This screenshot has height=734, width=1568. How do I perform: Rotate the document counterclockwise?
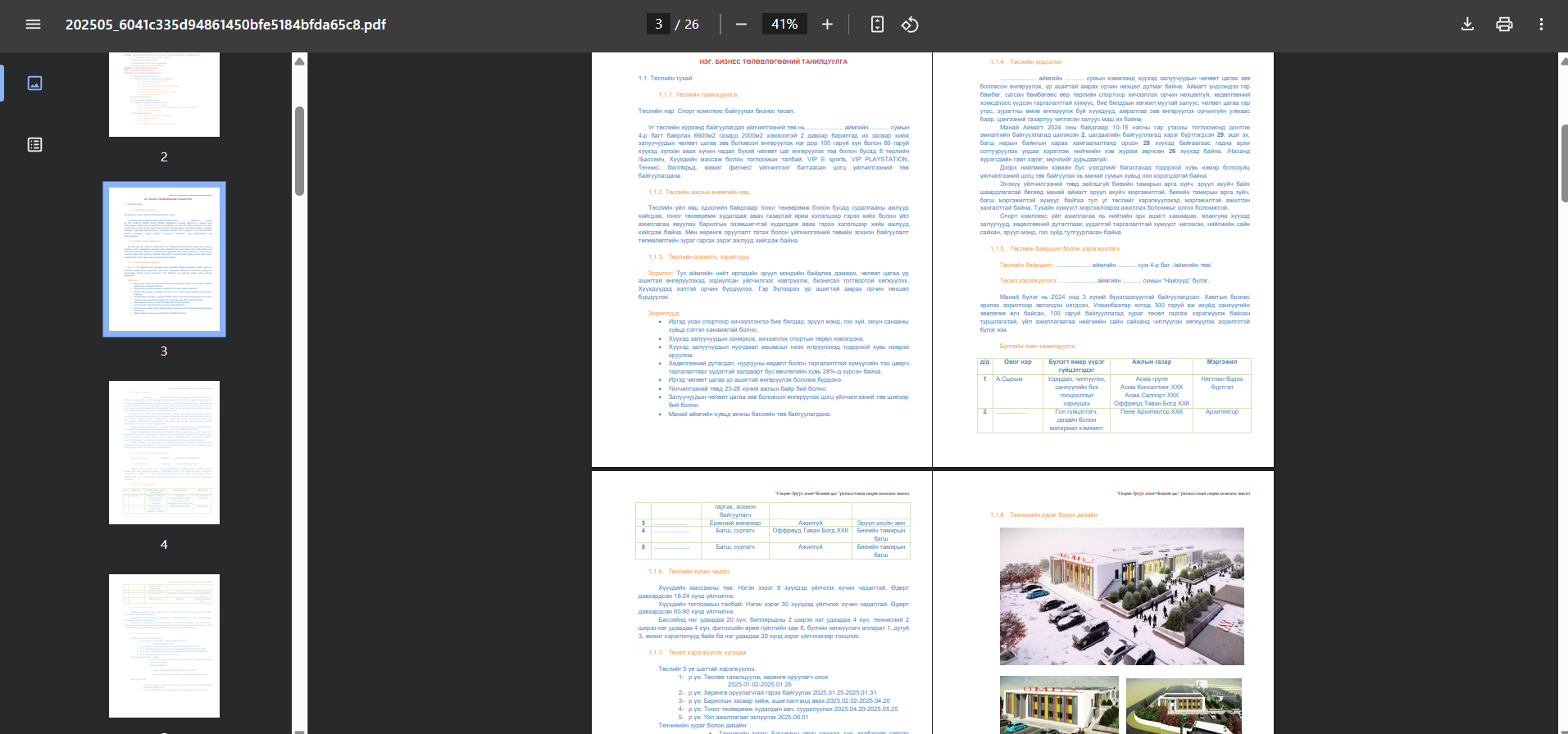pyautogui.click(x=910, y=25)
